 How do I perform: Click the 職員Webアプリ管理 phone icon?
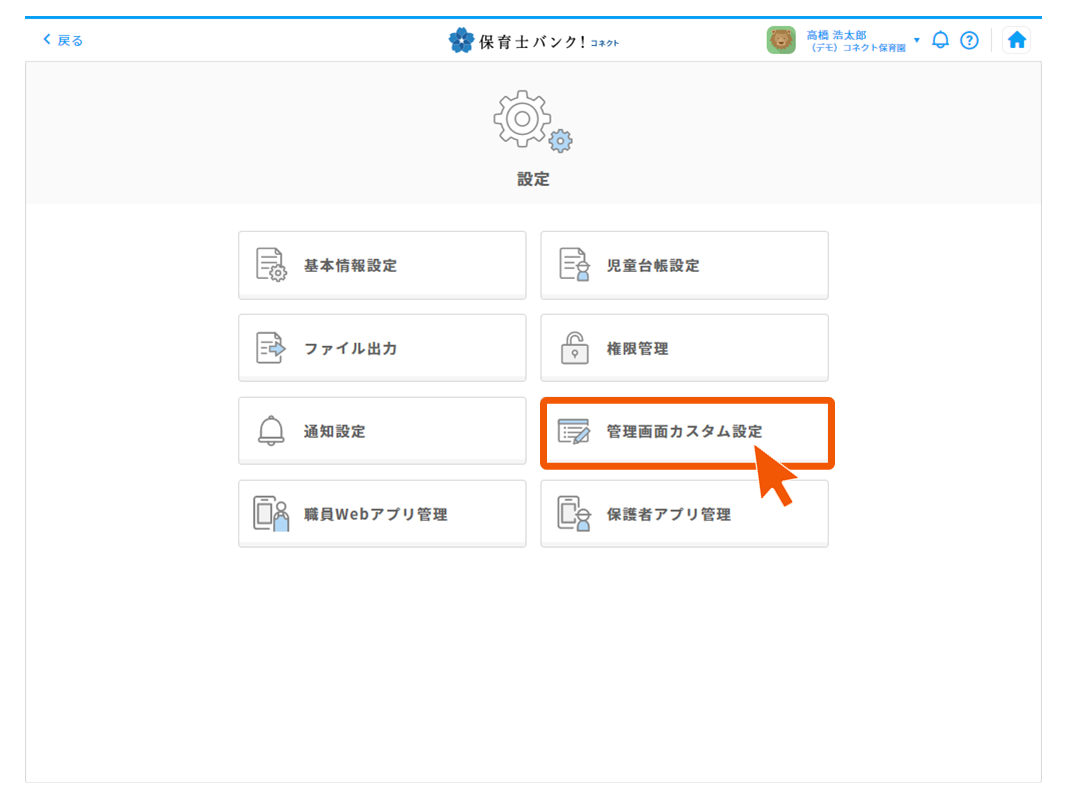point(270,514)
